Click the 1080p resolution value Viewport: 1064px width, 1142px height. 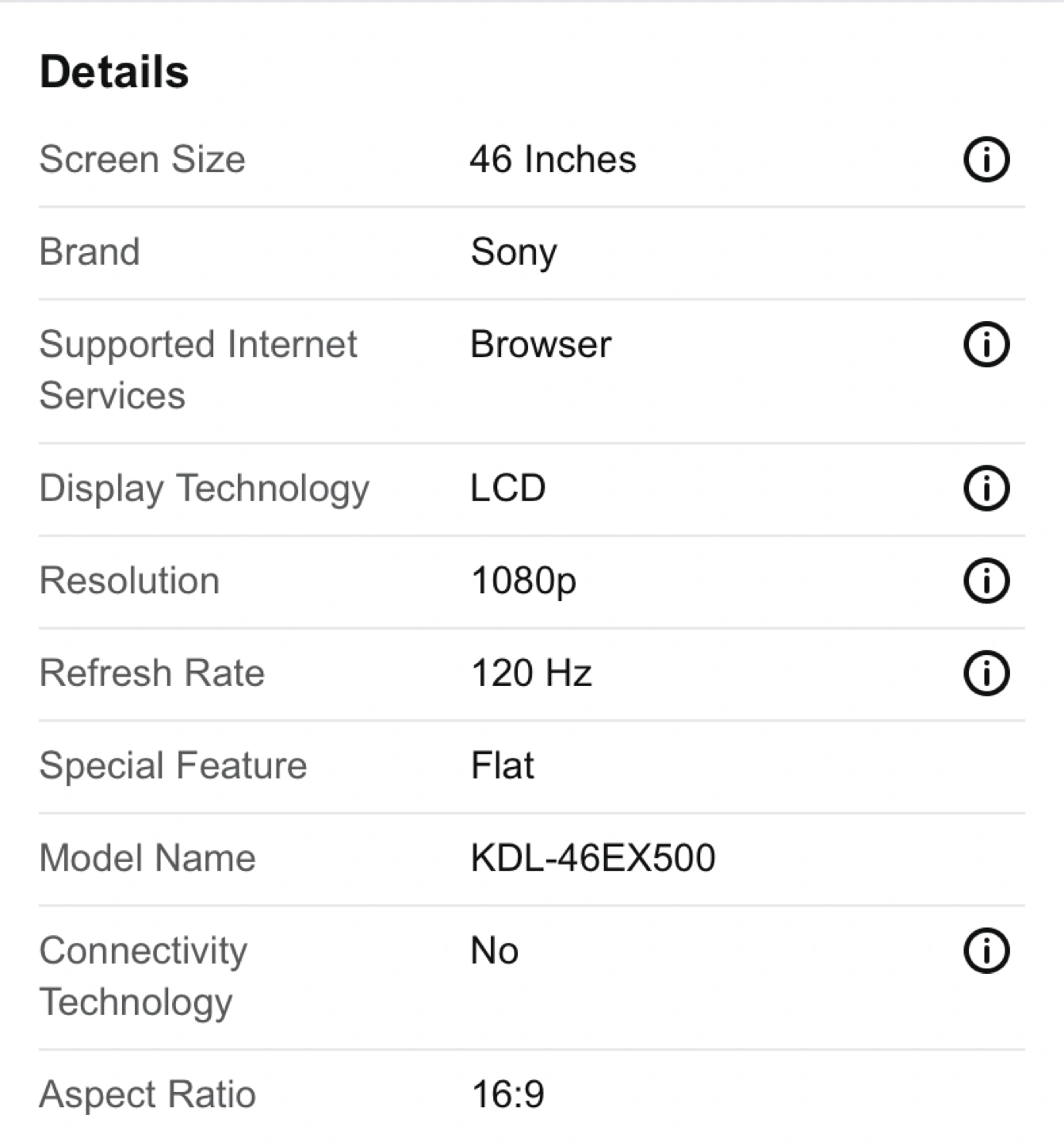click(x=523, y=582)
